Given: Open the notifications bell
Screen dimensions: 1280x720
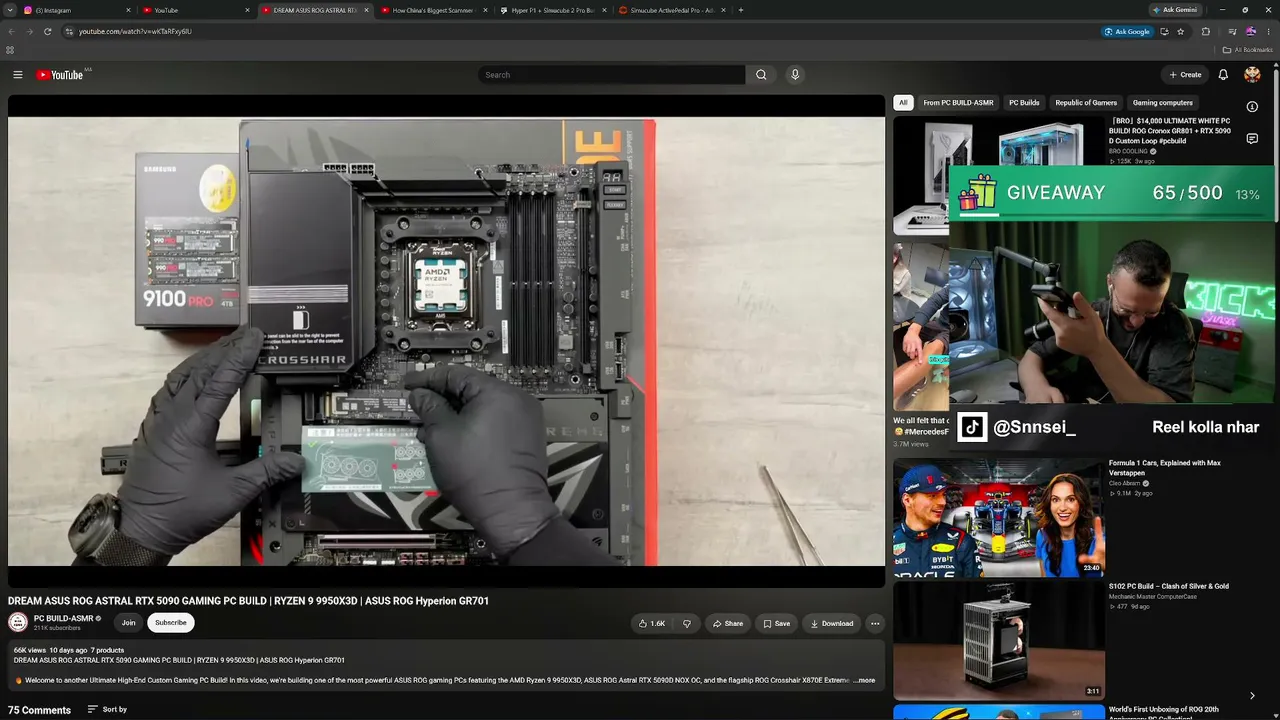Looking at the screenshot, I should (x=1223, y=75).
